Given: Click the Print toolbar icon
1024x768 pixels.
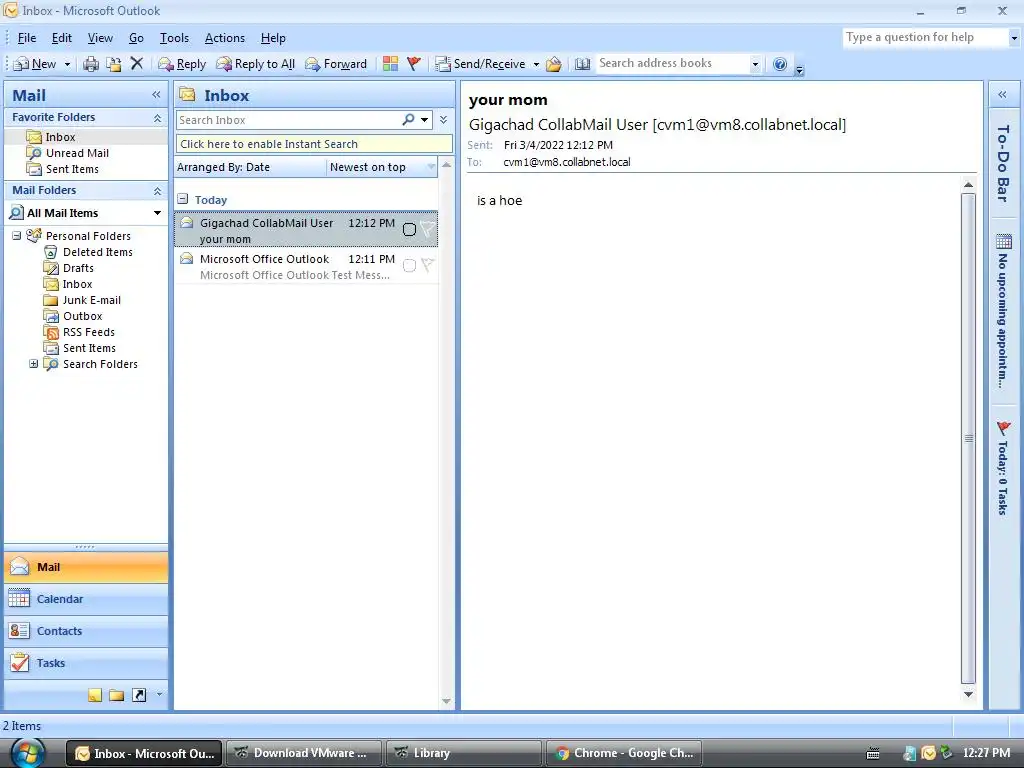Looking at the screenshot, I should (x=91, y=64).
